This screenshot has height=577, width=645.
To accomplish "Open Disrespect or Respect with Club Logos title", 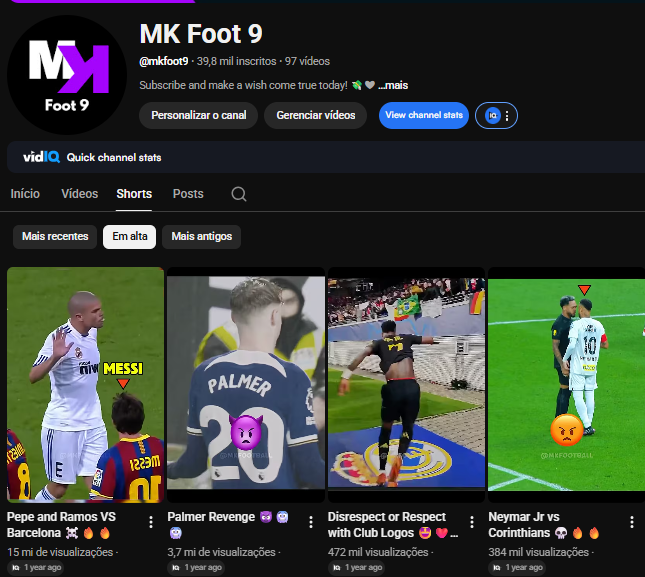I will coord(393,525).
